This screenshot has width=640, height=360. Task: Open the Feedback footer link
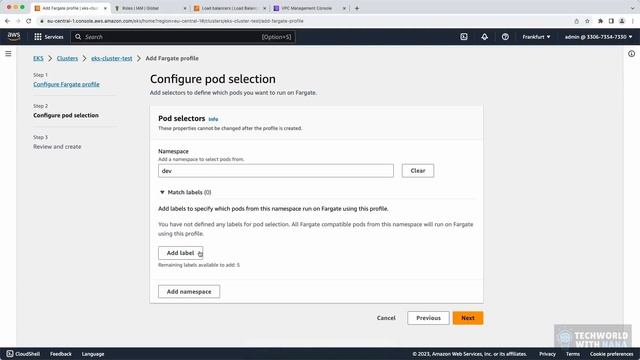[x=61, y=354]
